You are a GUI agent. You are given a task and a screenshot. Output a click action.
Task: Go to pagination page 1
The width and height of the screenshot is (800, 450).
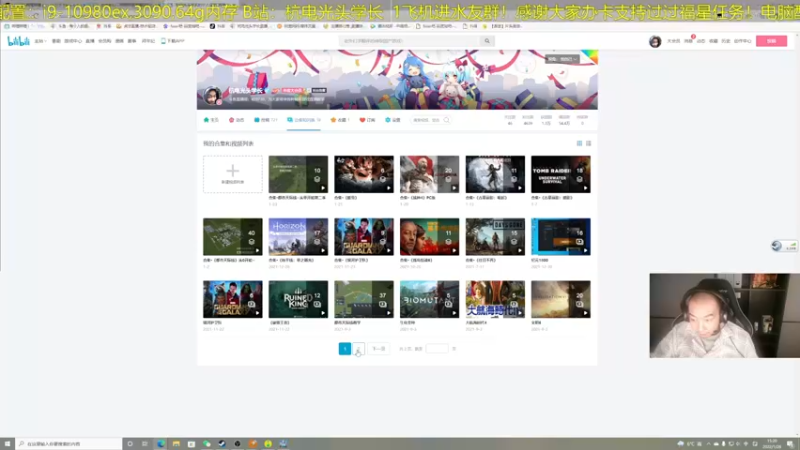click(345, 348)
